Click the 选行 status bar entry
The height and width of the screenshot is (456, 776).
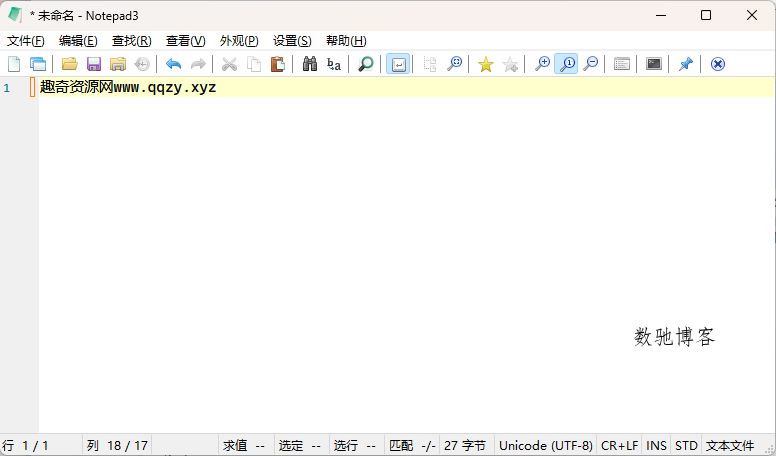355,446
